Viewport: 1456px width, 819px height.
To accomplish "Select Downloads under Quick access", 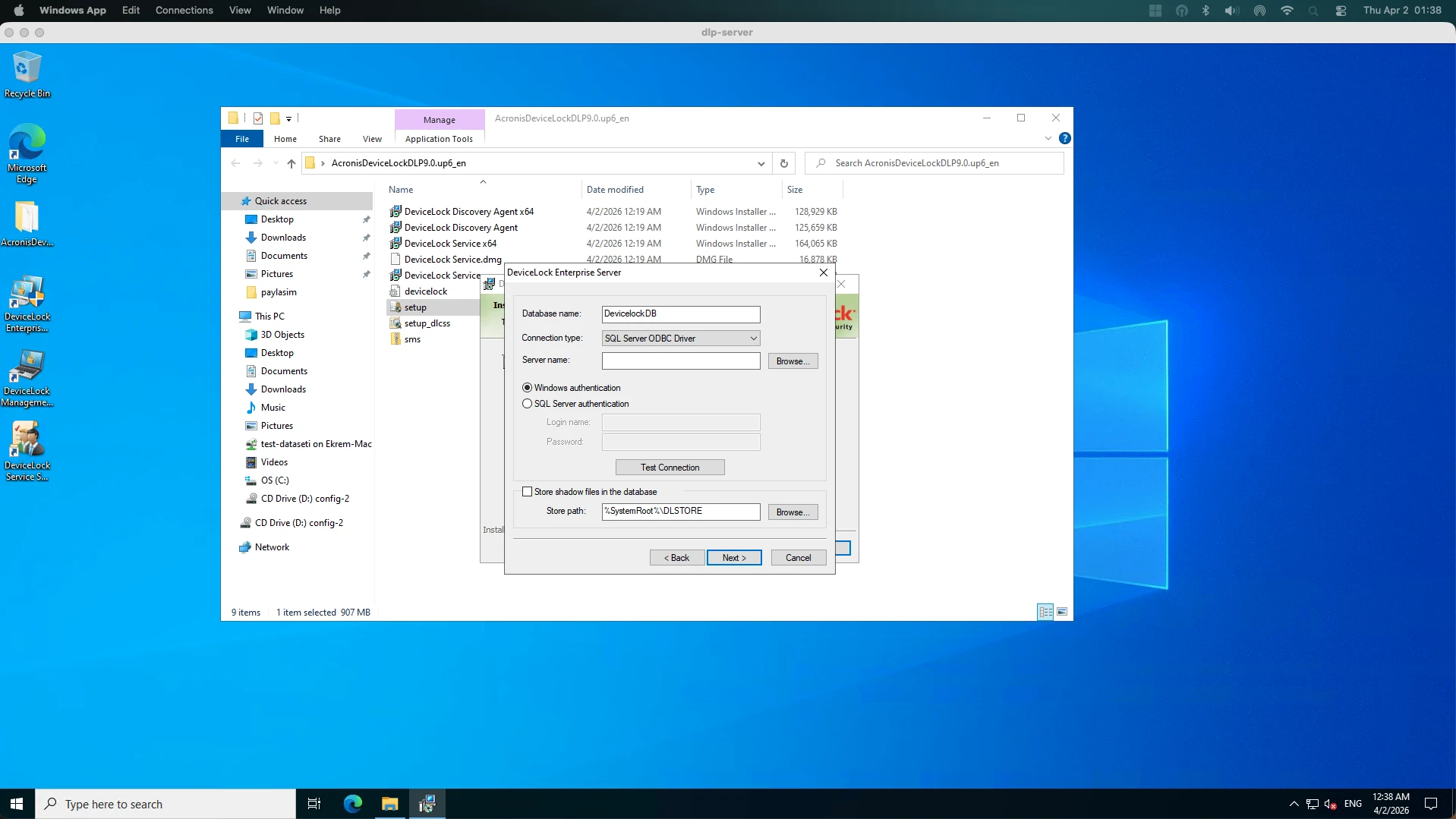I will [283, 238].
